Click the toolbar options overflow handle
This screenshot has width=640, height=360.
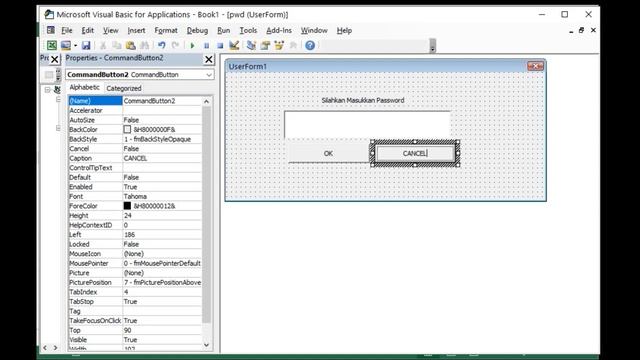point(433,46)
